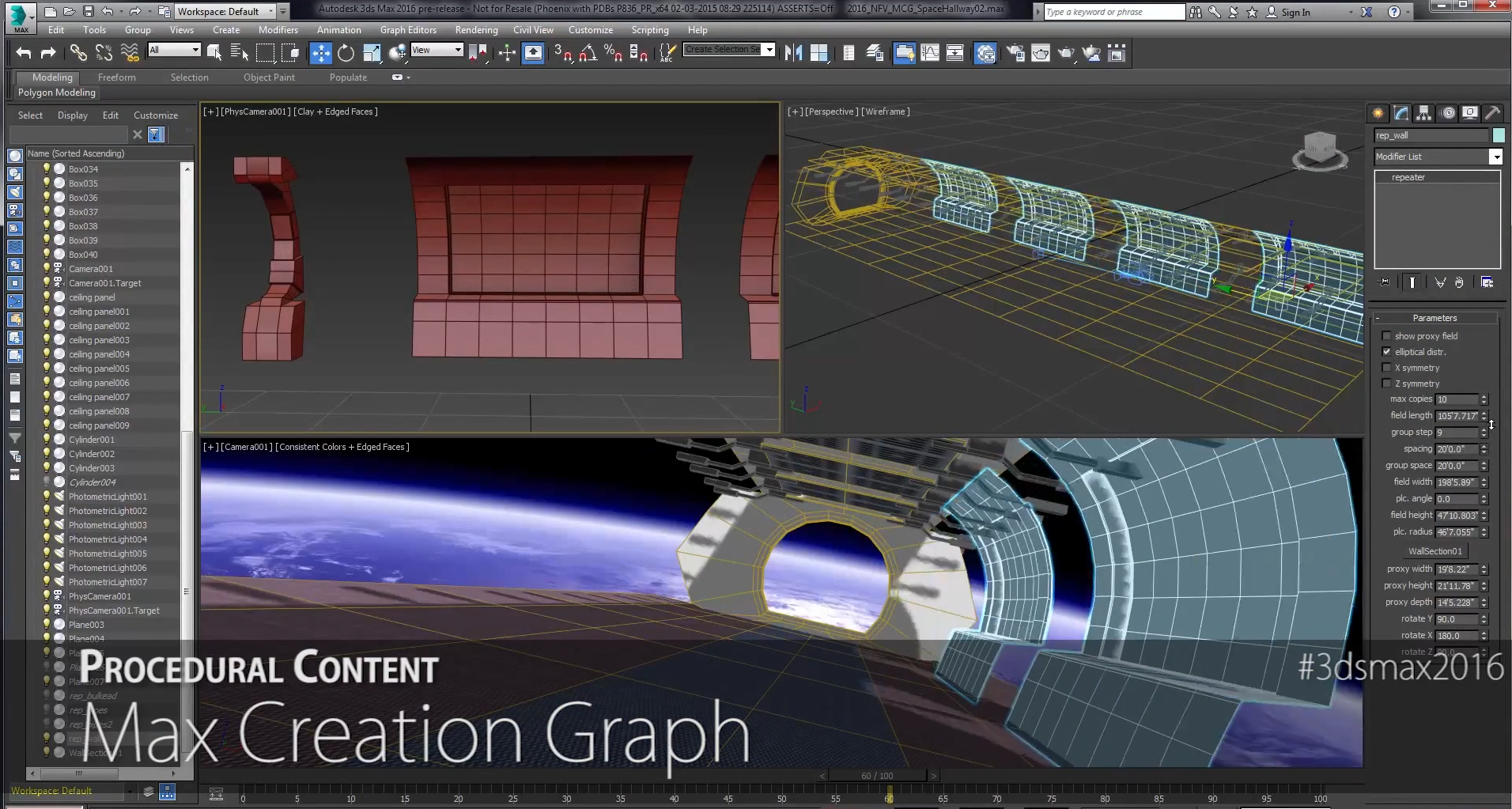Open the Curve Editor

coord(932,53)
